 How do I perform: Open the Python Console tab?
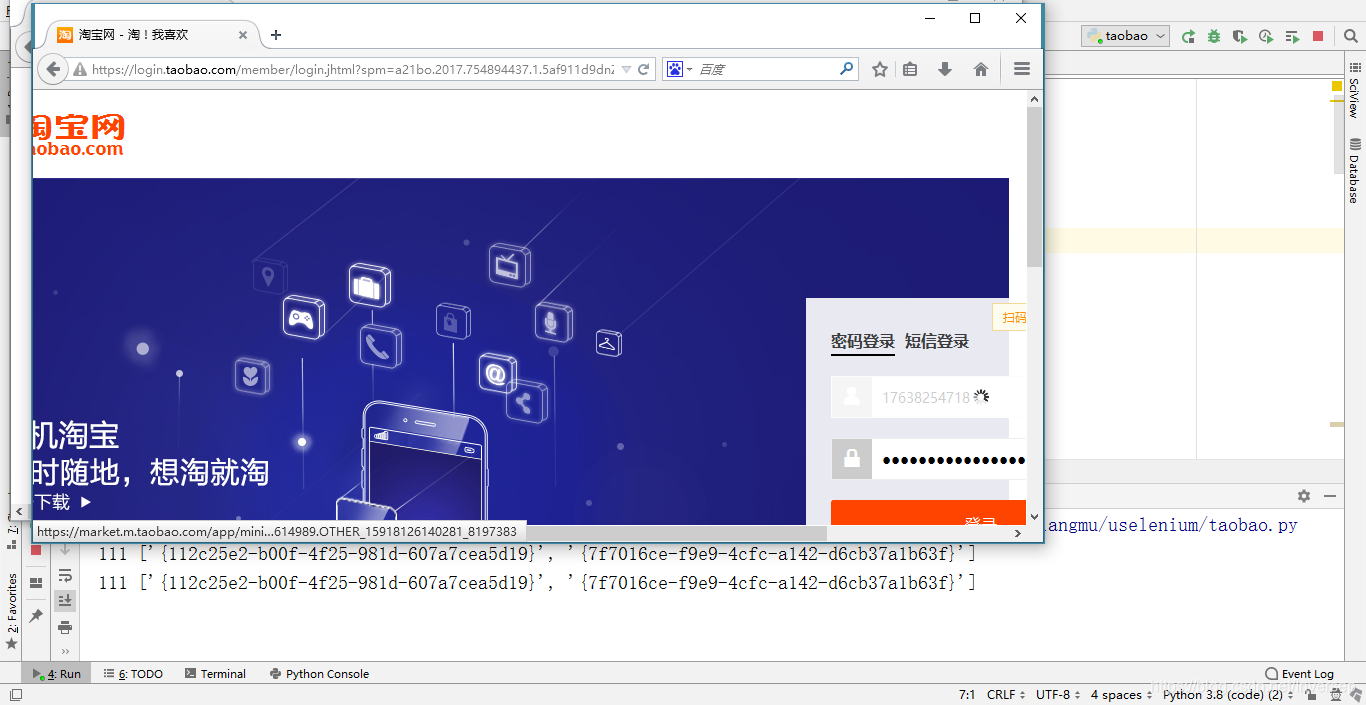point(319,674)
